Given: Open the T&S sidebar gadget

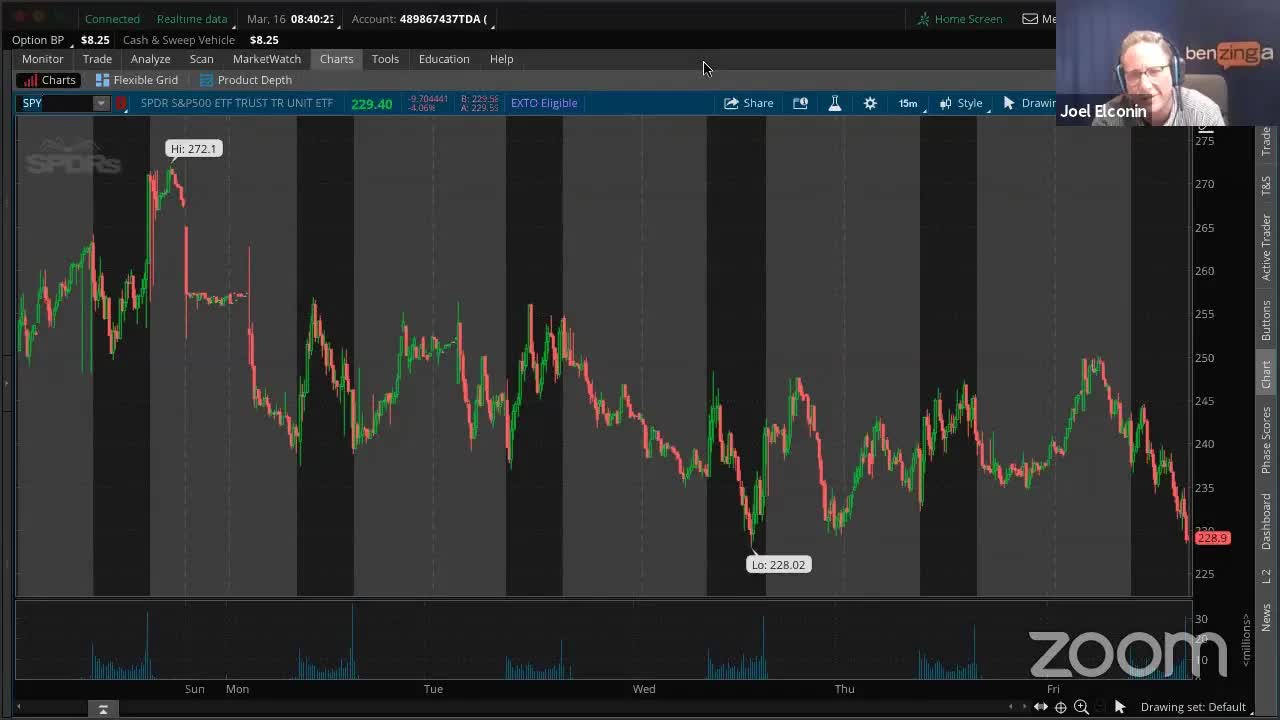Looking at the screenshot, I should [1266, 185].
